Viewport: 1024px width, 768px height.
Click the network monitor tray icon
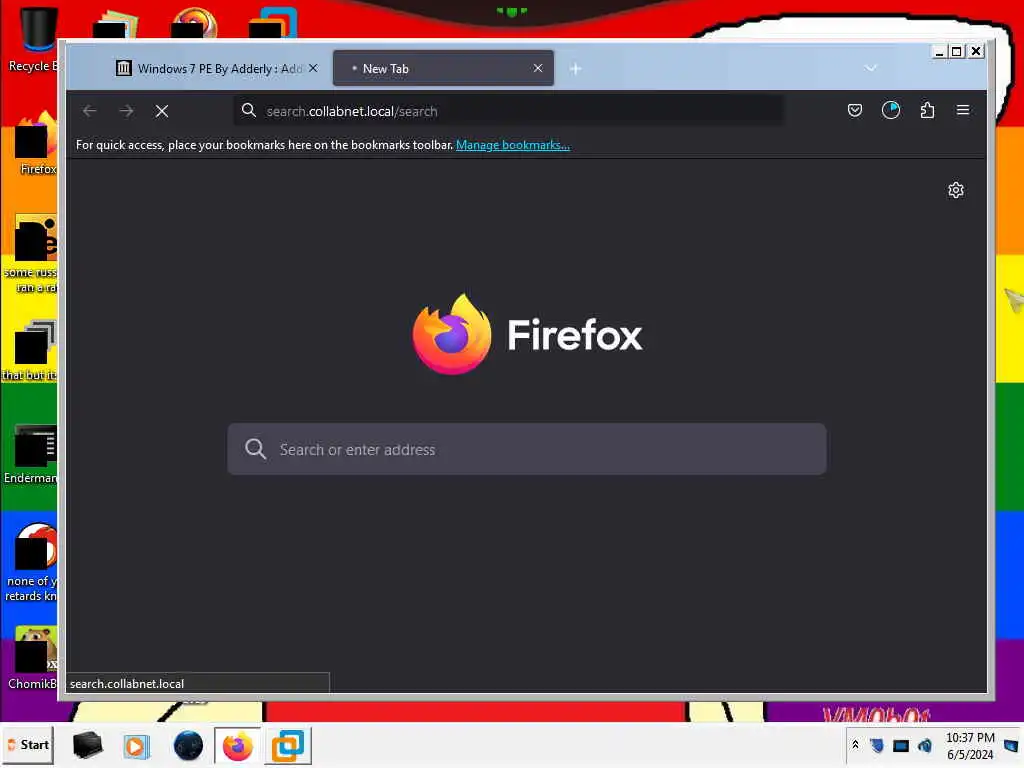901,745
